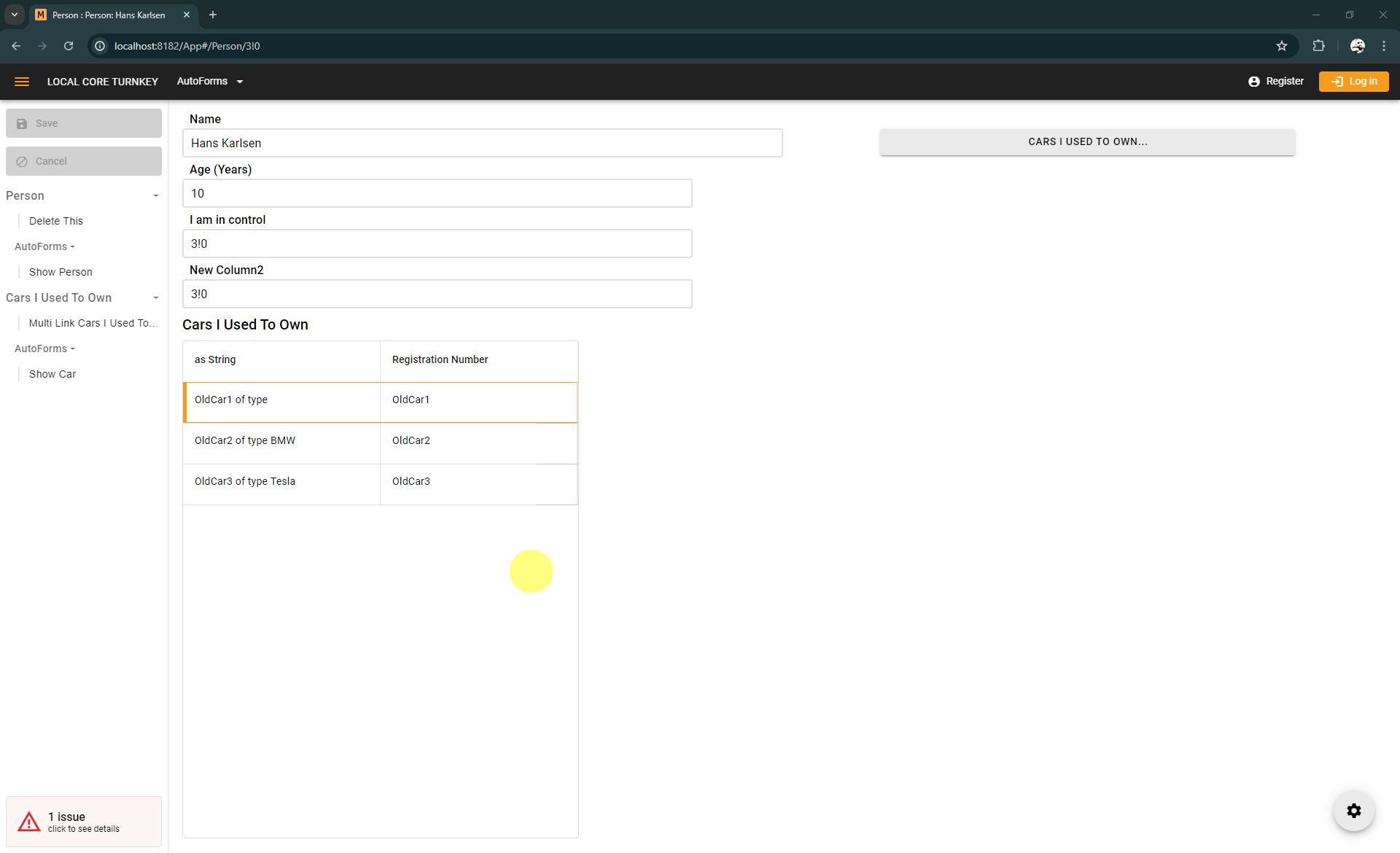Open browser extensions puzzle icon
1400x853 pixels.
coord(1318,46)
